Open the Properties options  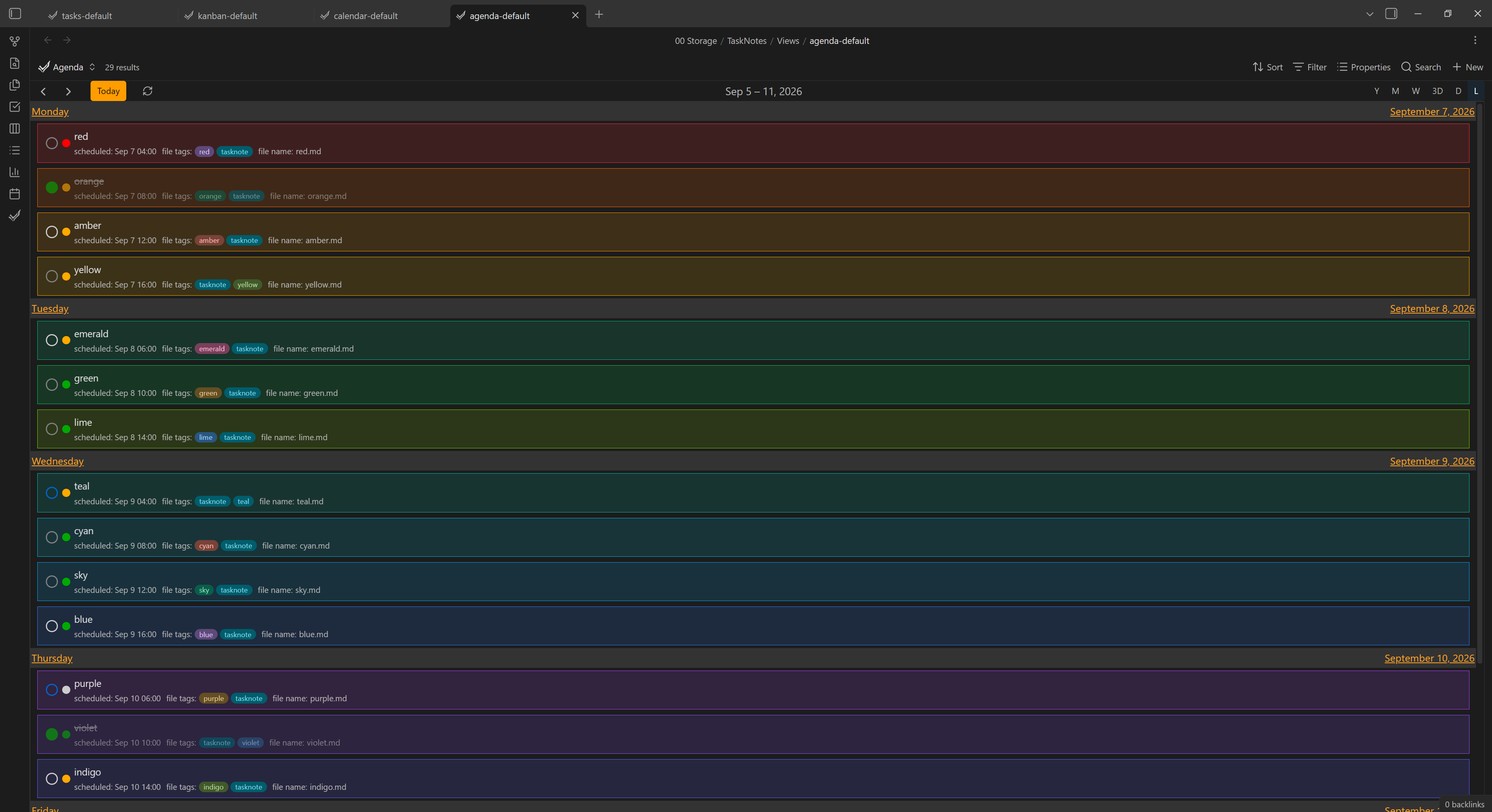(1363, 67)
